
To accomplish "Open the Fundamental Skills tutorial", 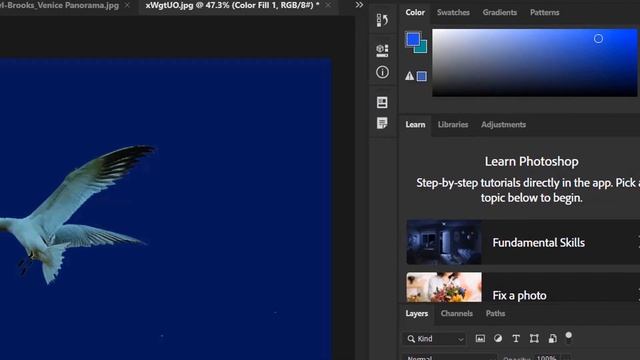I will tap(523, 242).
